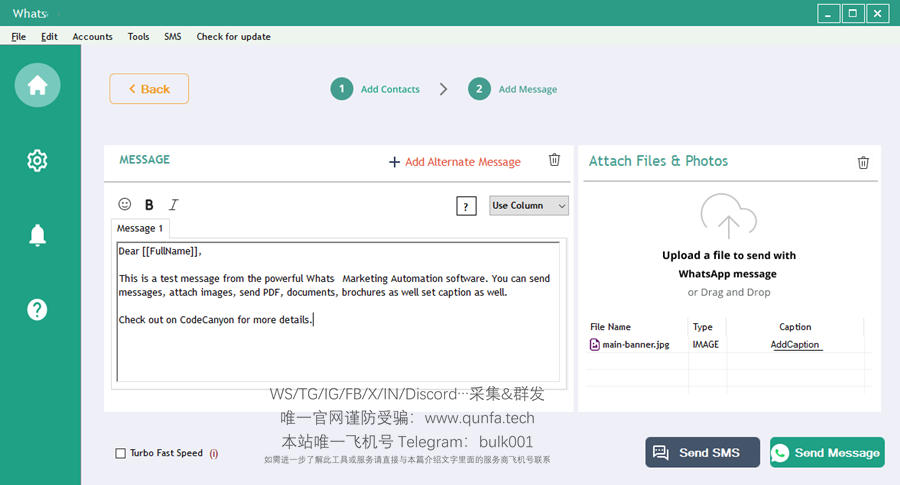Click the main-banner.jpg file icon
This screenshot has width=900, height=485.
click(595, 344)
